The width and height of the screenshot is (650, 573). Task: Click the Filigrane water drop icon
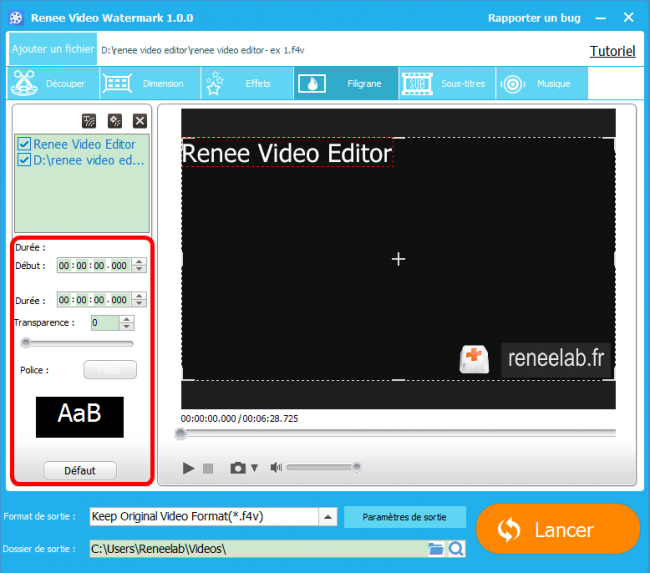click(x=312, y=83)
